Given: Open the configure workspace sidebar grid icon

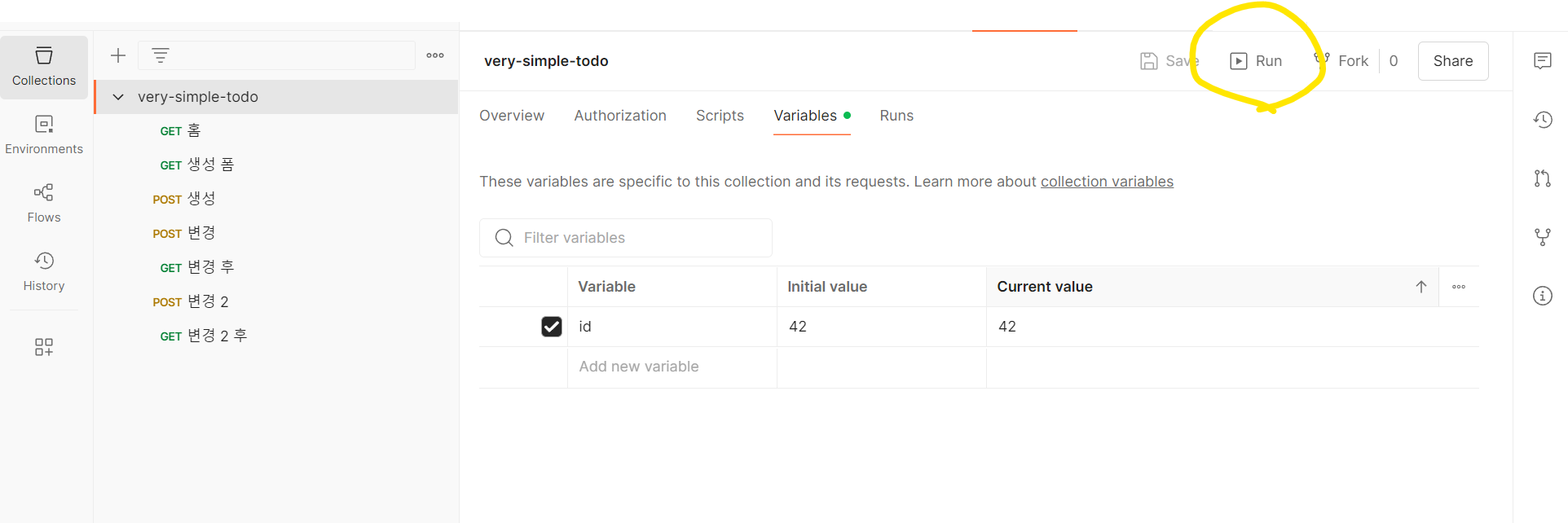Looking at the screenshot, I should tap(44, 347).
